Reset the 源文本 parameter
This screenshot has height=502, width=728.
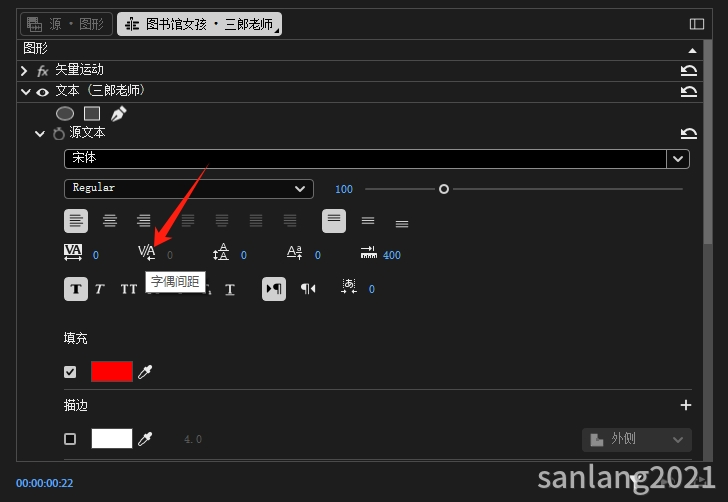point(689,134)
